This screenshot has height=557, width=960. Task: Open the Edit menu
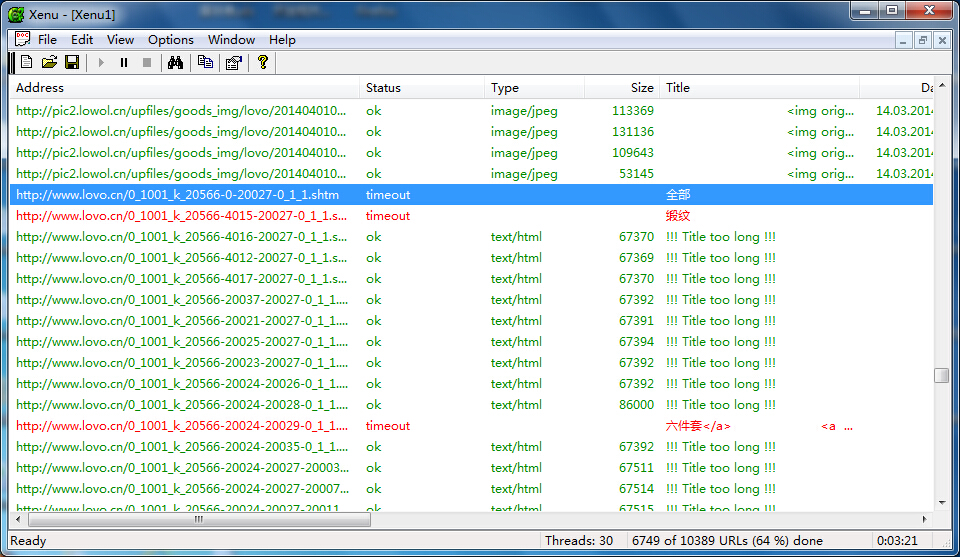pos(82,40)
